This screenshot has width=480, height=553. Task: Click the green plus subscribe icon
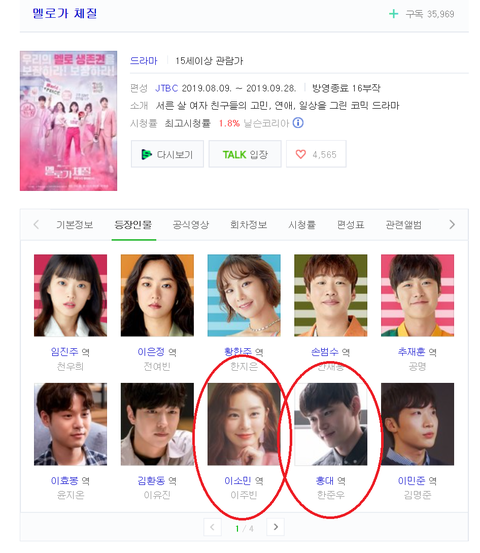pos(393,14)
